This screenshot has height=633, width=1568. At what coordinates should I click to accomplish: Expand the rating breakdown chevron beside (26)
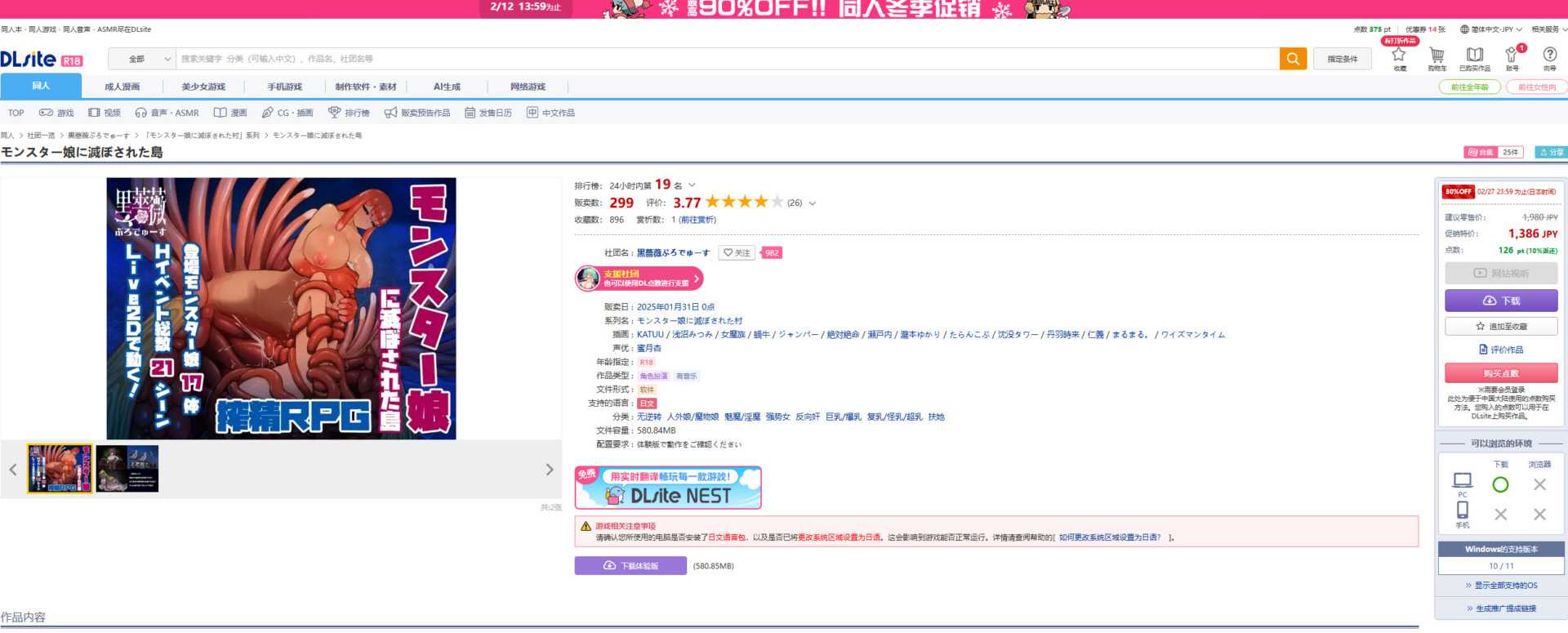point(812,203)
